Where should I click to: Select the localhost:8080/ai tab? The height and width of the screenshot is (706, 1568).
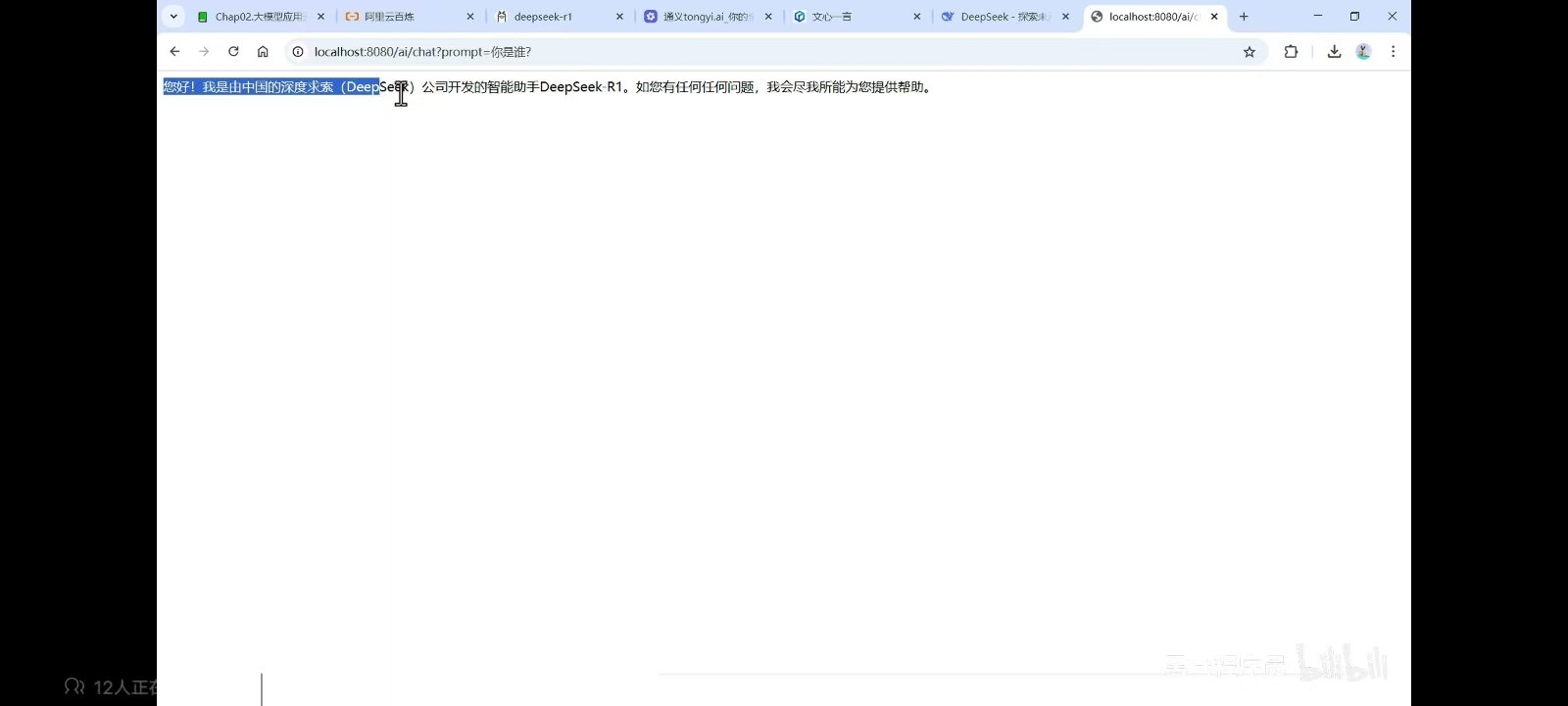tap(1154, 17)
